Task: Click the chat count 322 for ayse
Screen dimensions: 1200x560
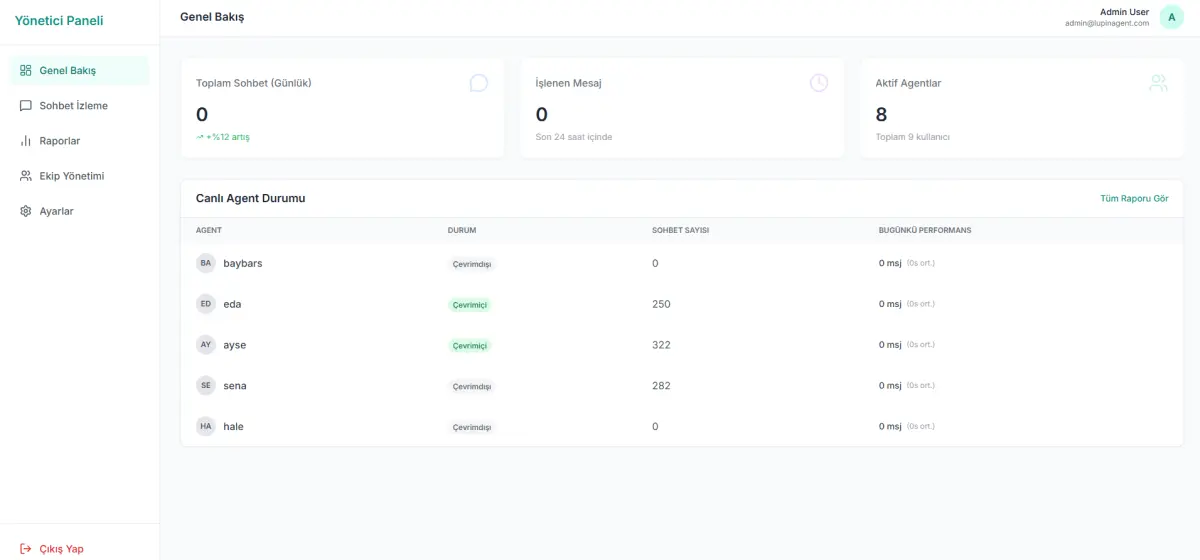Action: coord(661,345)
